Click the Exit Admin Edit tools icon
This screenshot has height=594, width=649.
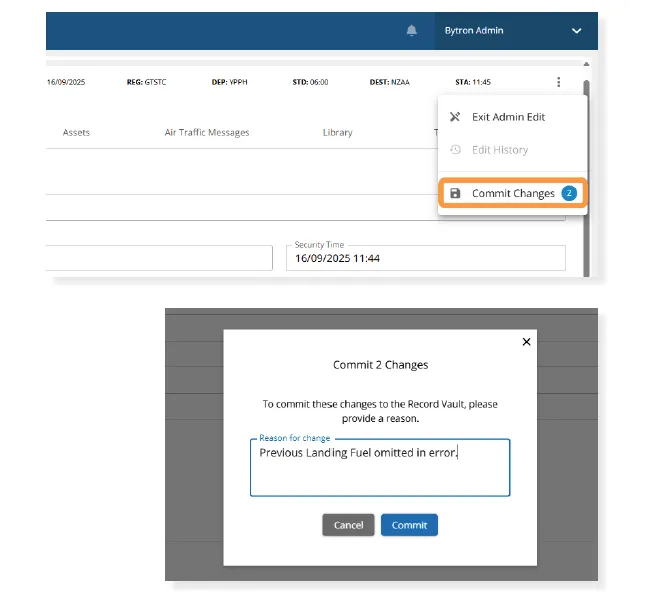click(455, 117)
